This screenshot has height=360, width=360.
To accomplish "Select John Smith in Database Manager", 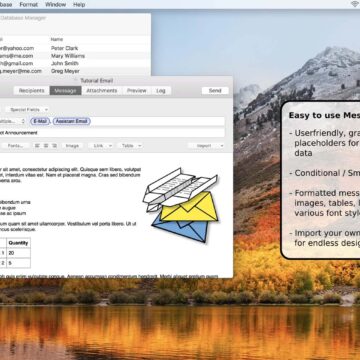I will (65, 63).
